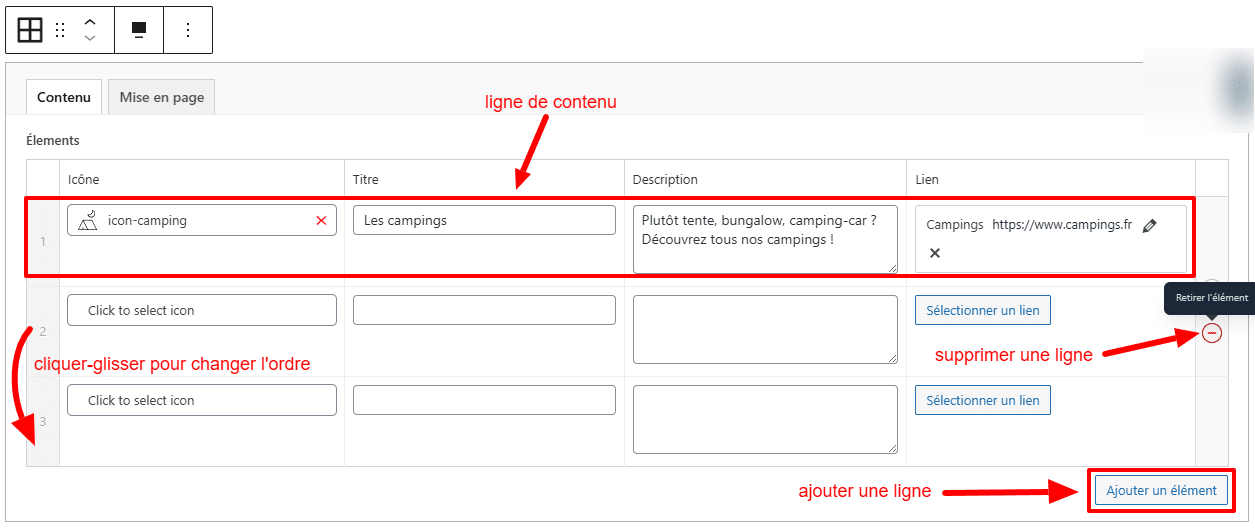This screenshot has width=1255, height=530.
Task: Click the block type grid icon
Action: tap(30, 30)
